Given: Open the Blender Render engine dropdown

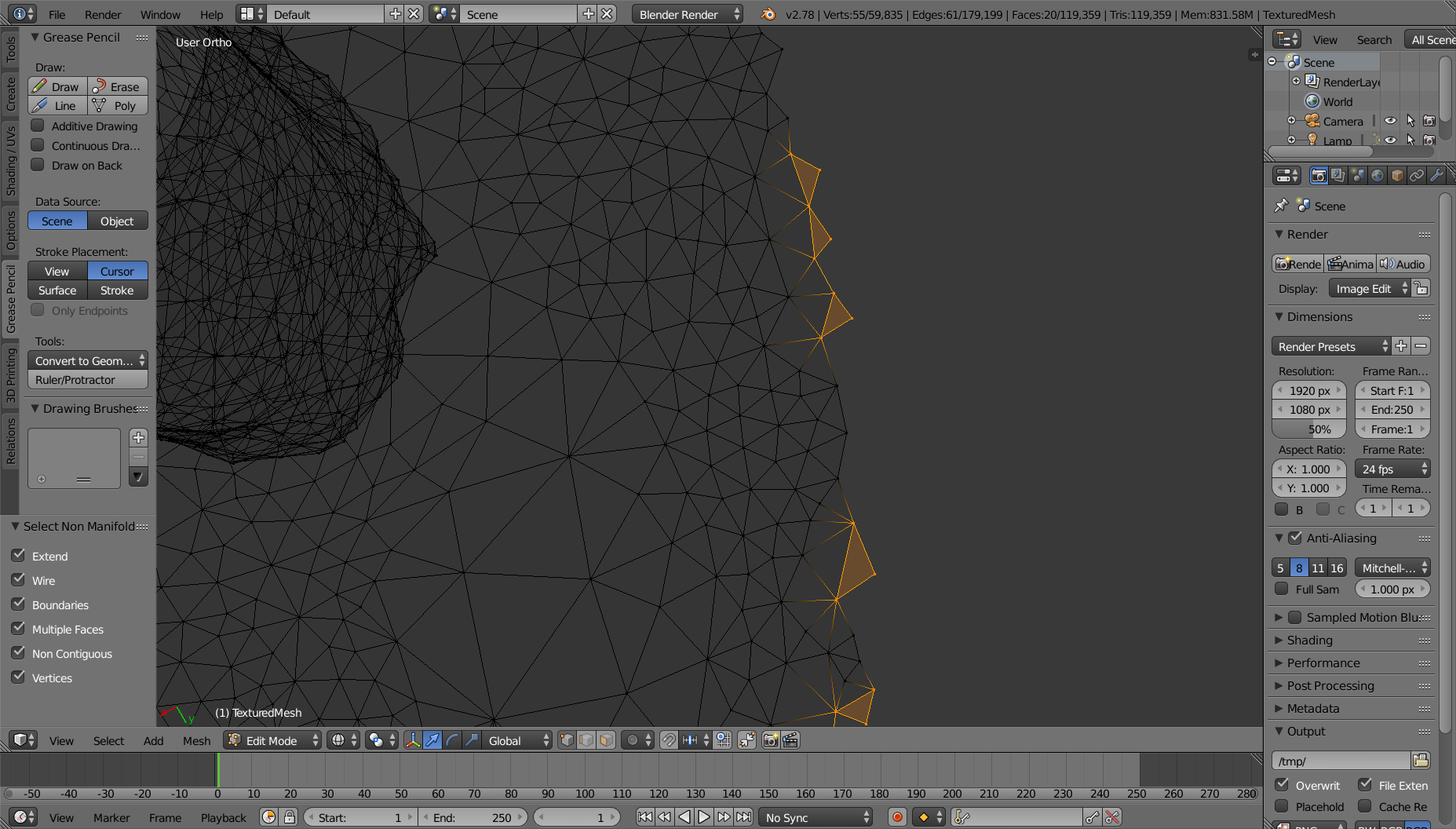Looking at the screenshot, I should point(687,14).
